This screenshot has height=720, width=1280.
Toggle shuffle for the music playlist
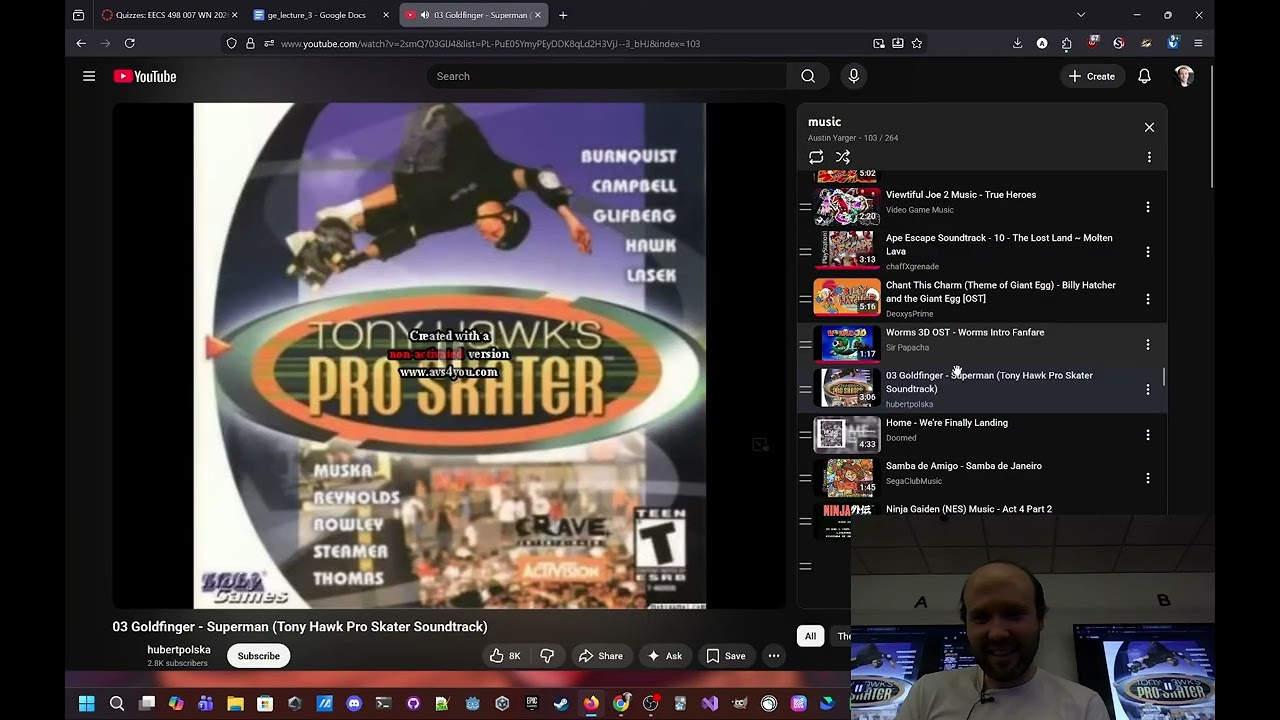pos(843,157)
